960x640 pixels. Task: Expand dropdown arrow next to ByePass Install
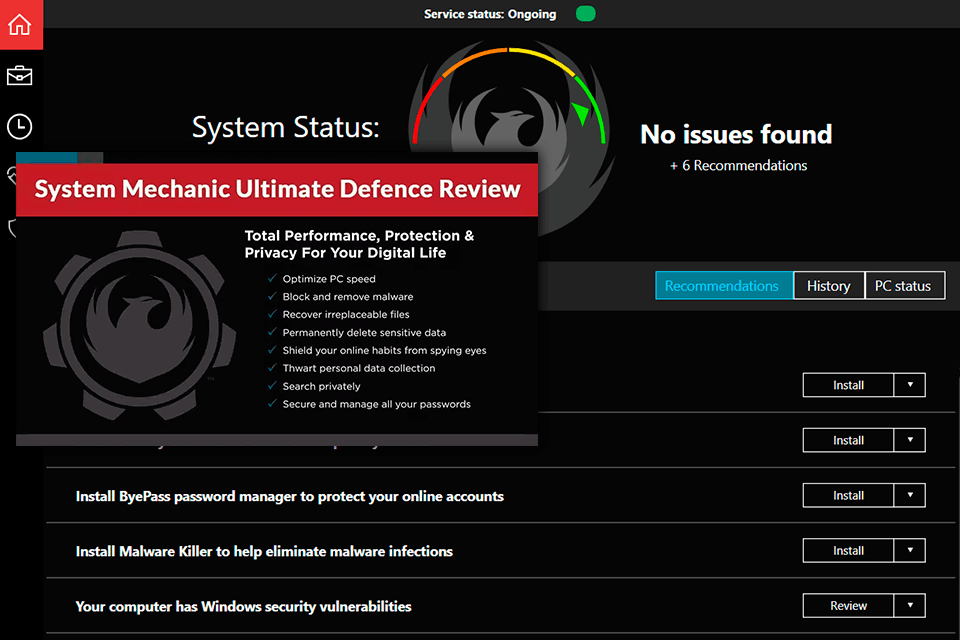coord(910,495)
